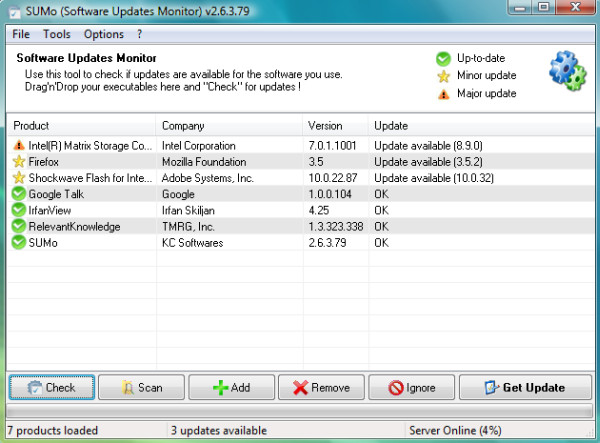Select the Google Talk product name
Screen dimensions: 600x443
pyautogui.click(x=56, y=194)
